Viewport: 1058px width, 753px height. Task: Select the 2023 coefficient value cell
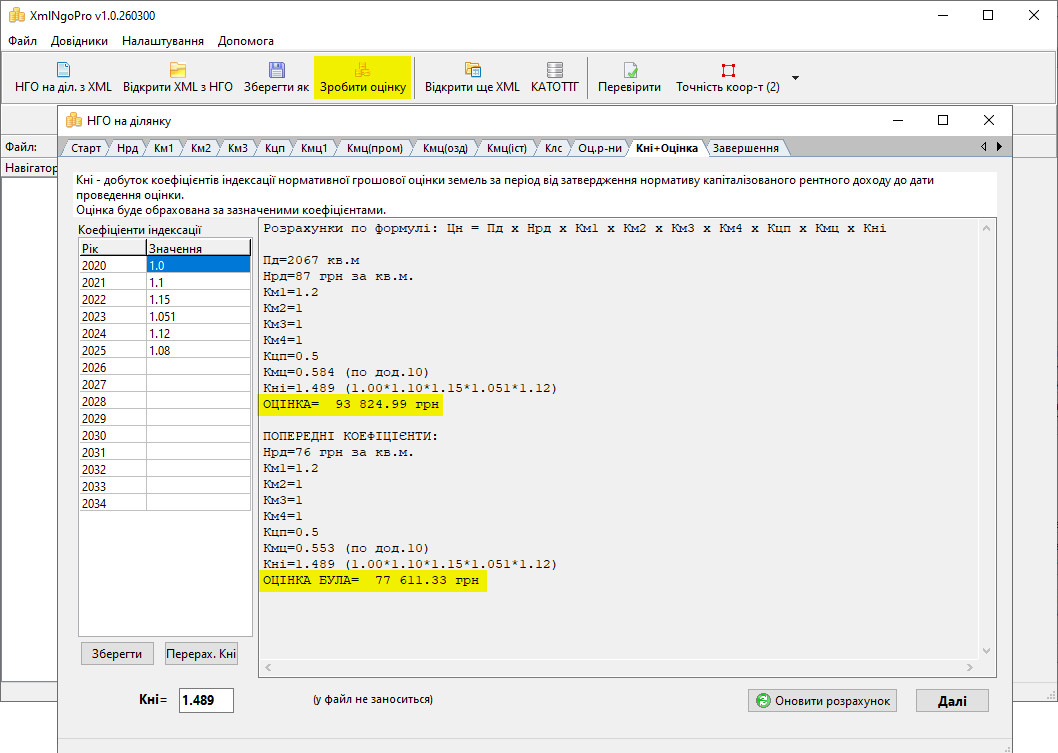[197, 316]
